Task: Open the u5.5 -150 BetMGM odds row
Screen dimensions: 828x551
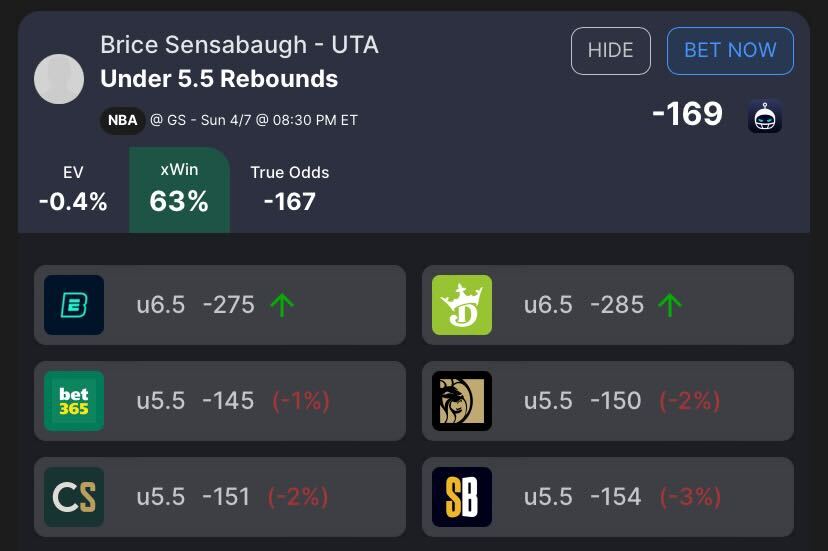Action: (608, 401)
